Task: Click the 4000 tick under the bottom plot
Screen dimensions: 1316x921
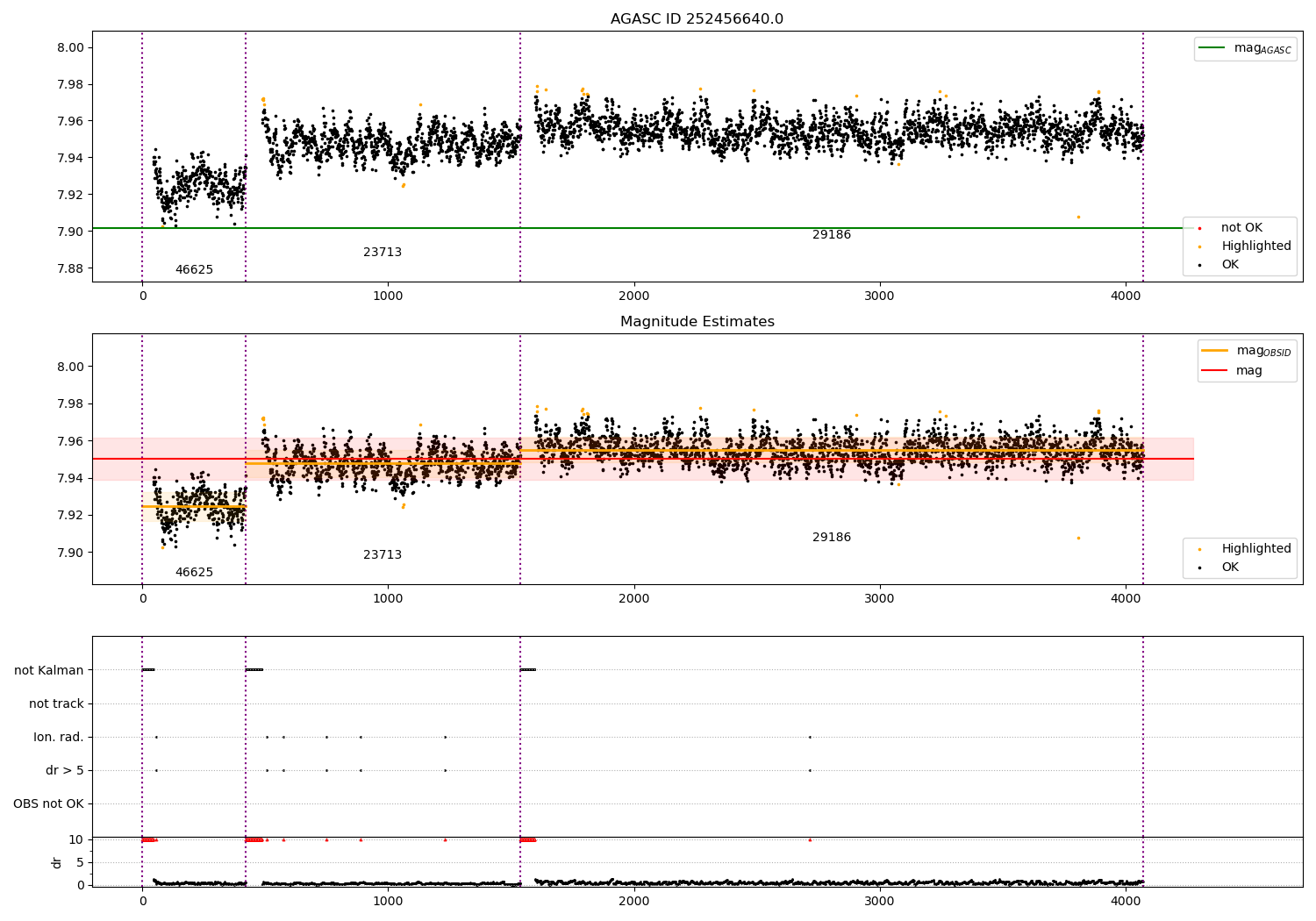Action: point(1126,901)
